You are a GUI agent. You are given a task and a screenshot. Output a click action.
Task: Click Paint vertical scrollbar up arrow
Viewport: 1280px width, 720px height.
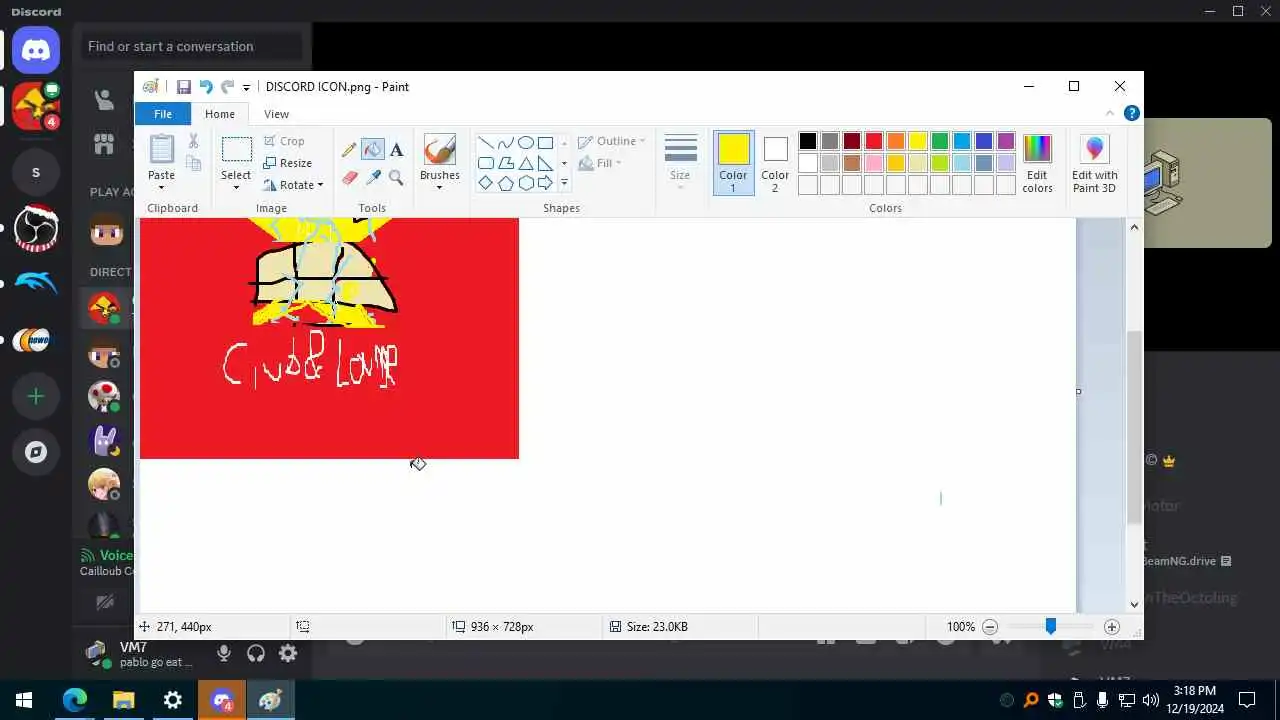tap(1134, 227)
